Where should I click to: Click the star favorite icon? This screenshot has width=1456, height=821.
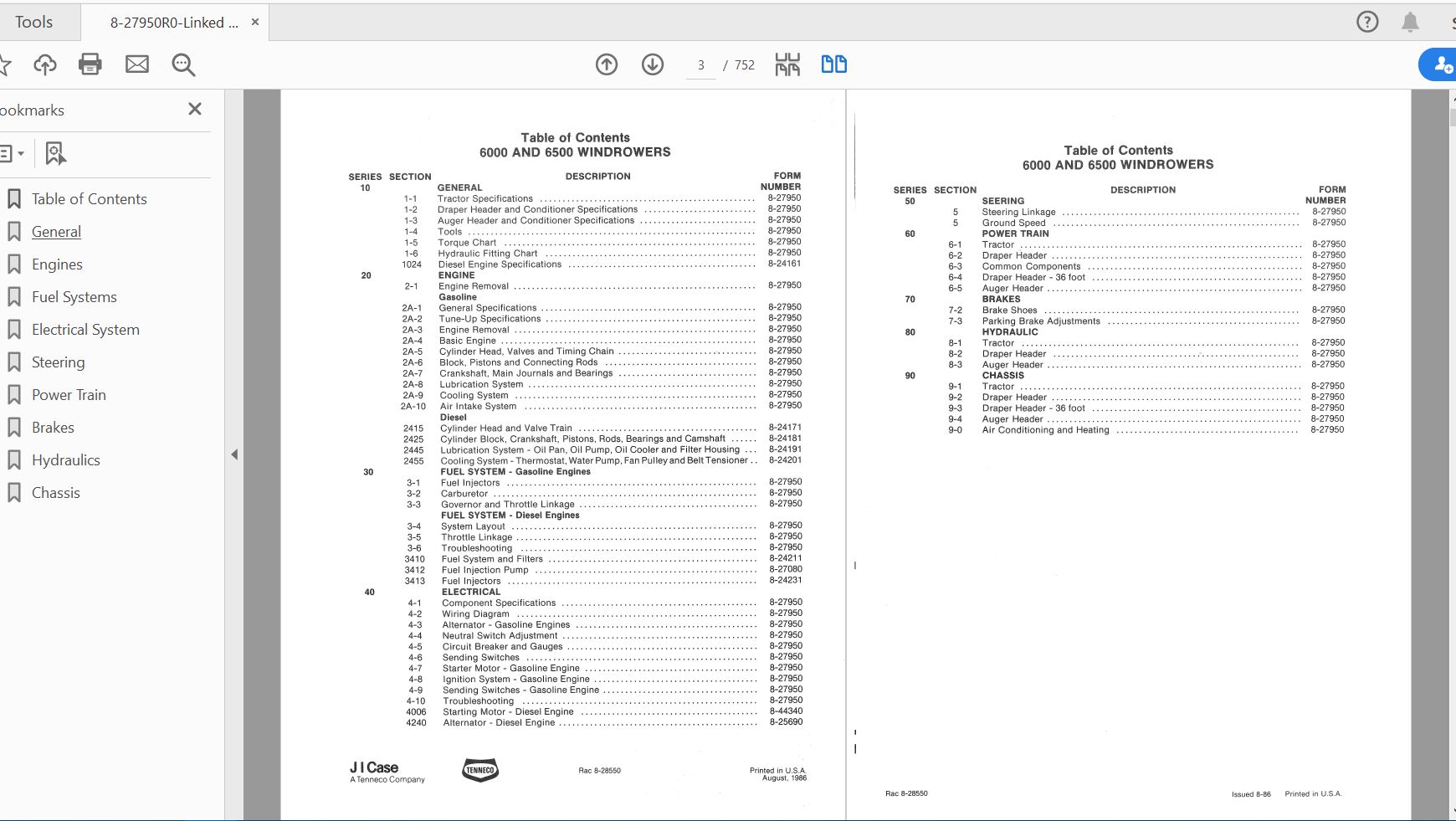click(x=3, y=64)
